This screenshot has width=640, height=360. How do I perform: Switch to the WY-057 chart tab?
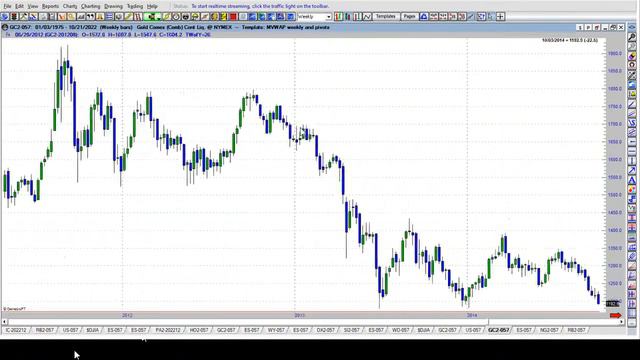276,330
